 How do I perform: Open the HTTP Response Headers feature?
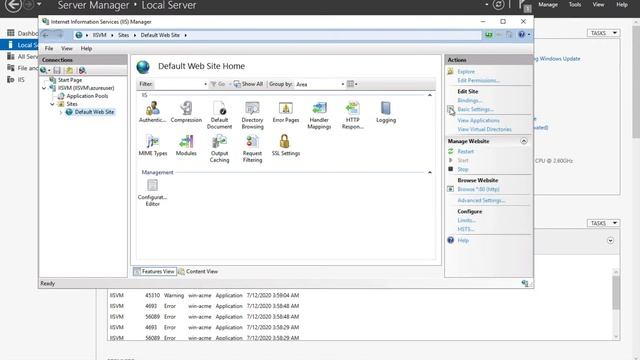[353, 116]
